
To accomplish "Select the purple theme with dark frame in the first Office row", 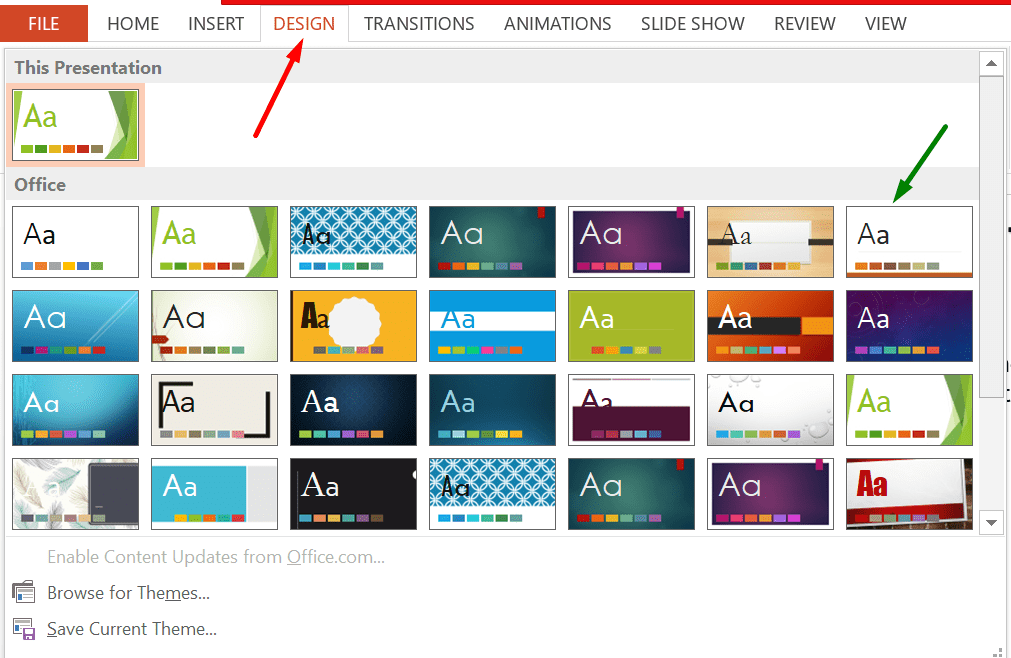I will click(x=631, y=242).
